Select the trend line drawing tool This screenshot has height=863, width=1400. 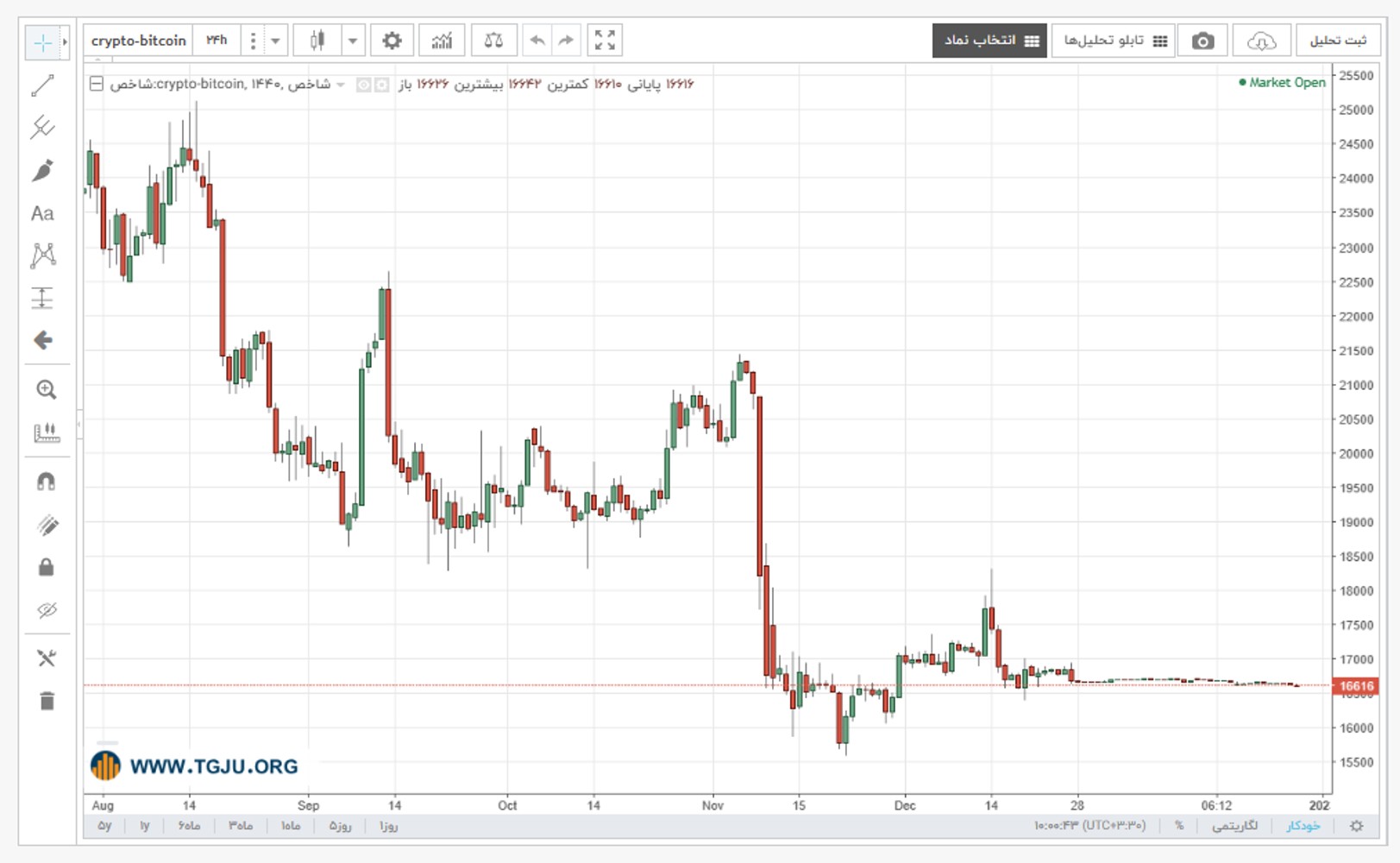(x=42, y=85)
